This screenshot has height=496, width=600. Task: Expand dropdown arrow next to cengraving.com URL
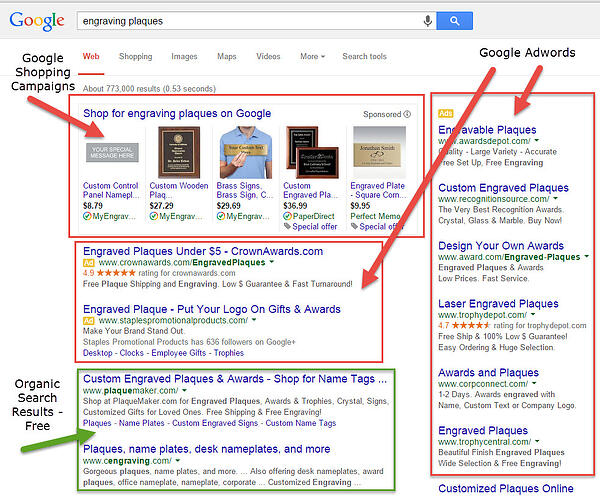coord(178,460)
